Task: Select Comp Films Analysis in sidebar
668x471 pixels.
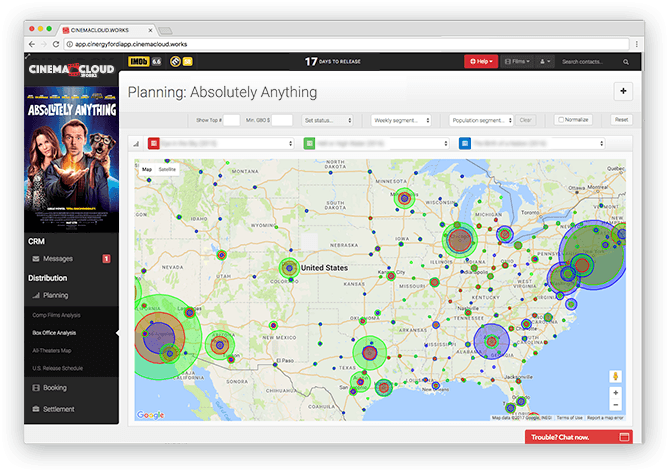Action: pyautogui.click(x=55, y=315)
